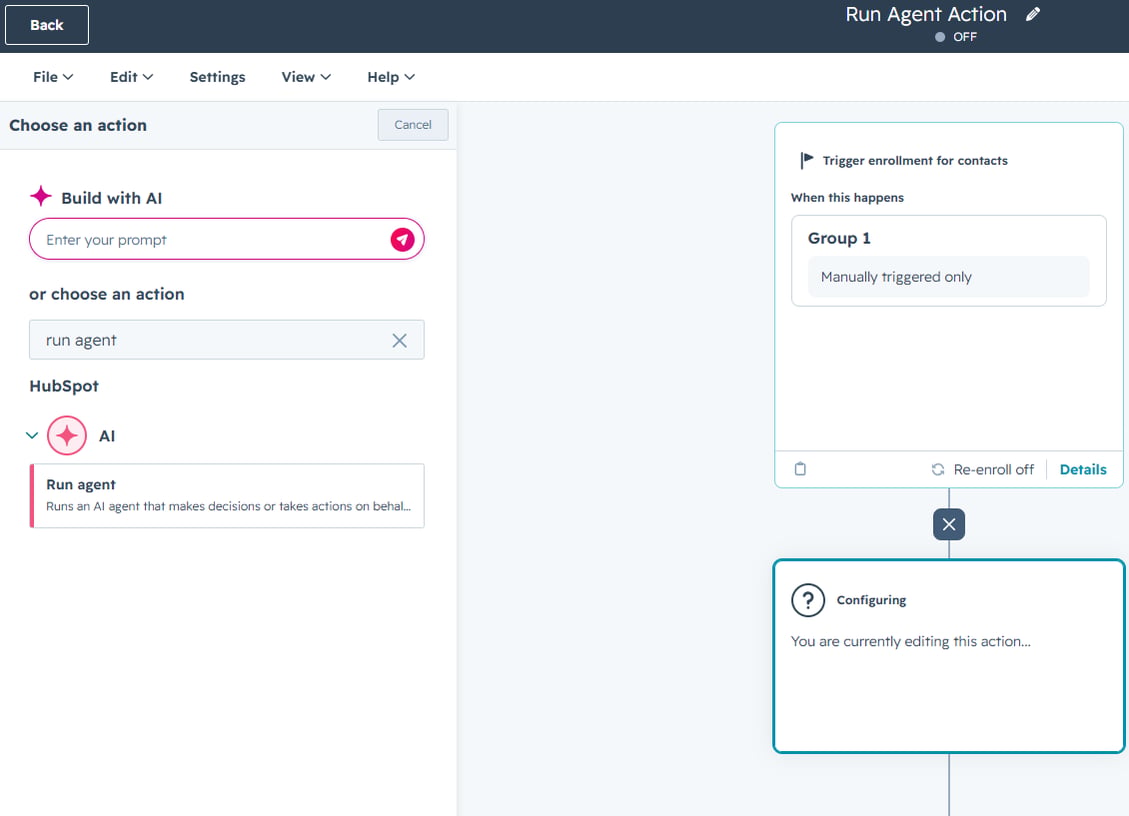Open the View dropdown menu
Viewport: 1129px width, 816px height.
click(306, 77)
